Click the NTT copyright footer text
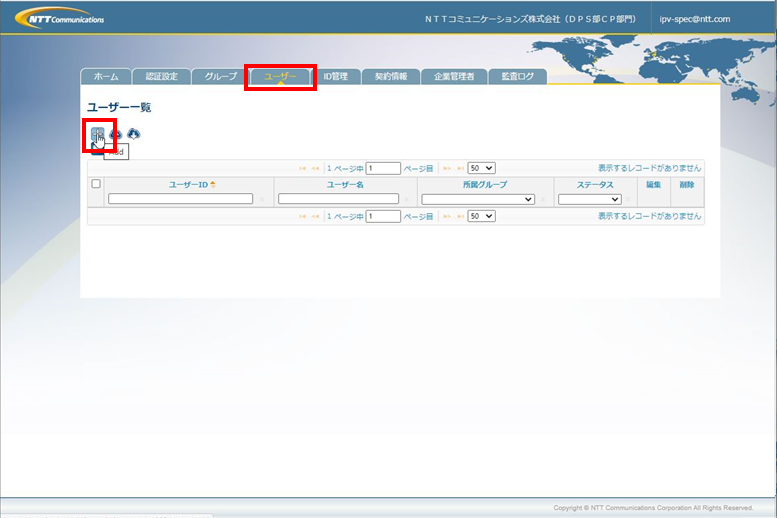The width and height of the screenshot is (777, 518). point(653,508)
